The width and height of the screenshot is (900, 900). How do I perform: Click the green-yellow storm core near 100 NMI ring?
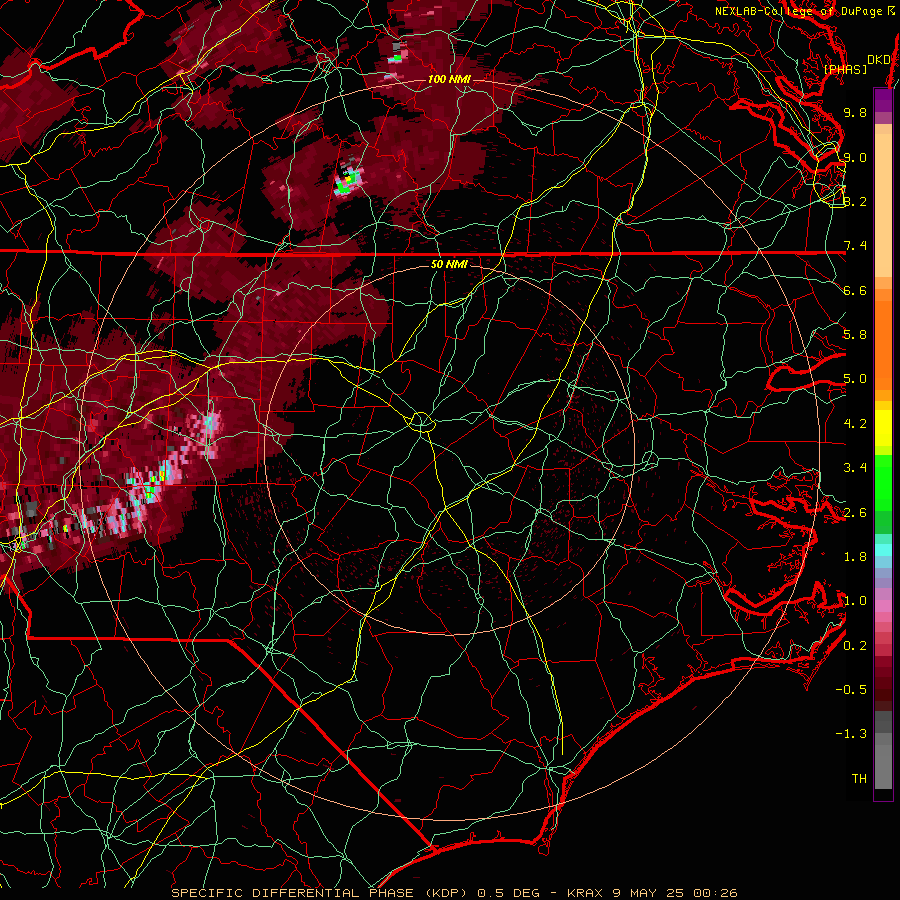[347, 181]
